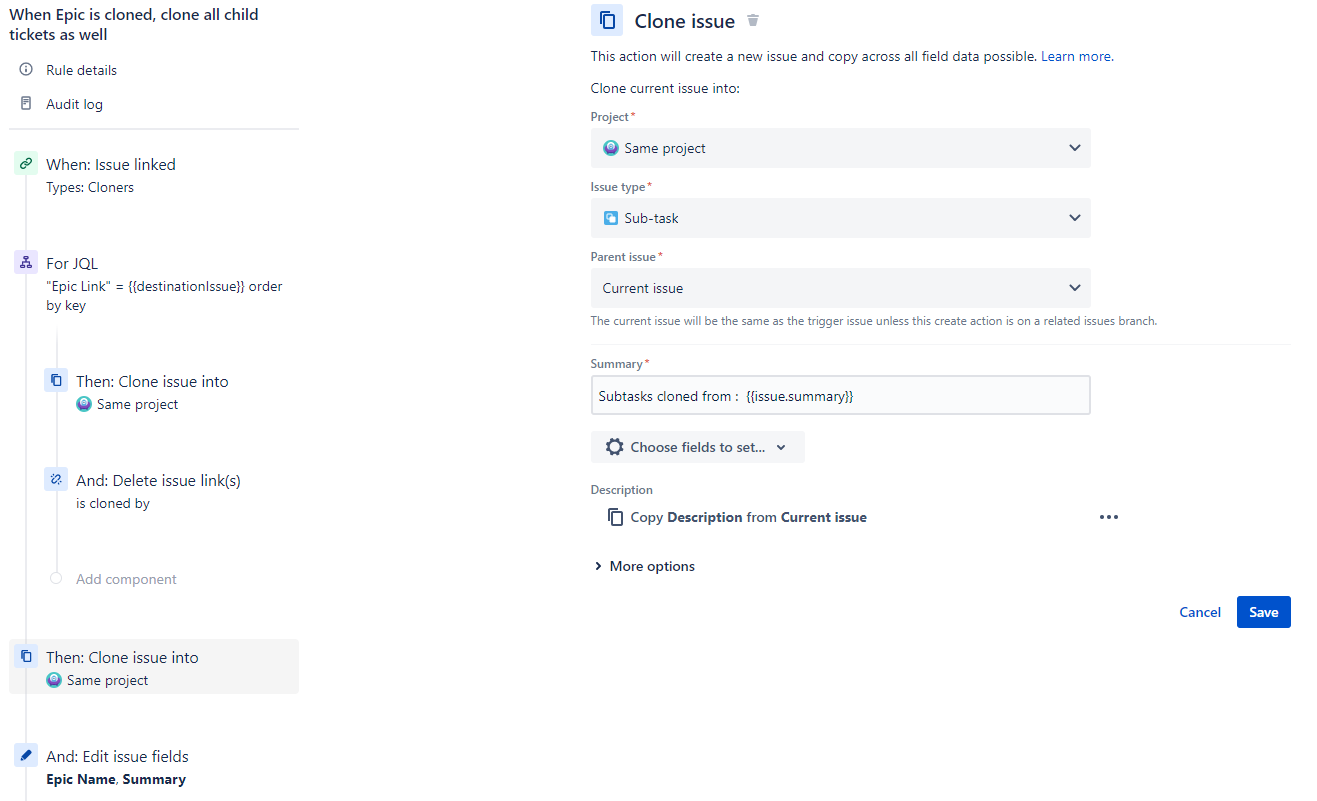The image size is (1317, 801).
Task: Click the copy icon next to Copy Description
Action: (x=615, y=517)
